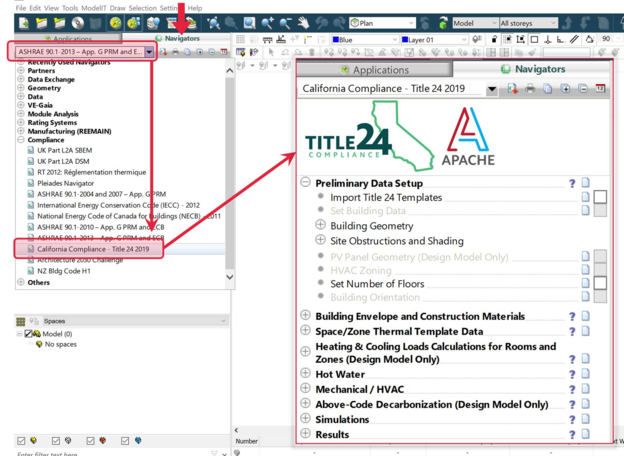Screen dimensions: 624x456
Task: Tick the Import Title 24 Templates checkbox
Action: [600, 198]
